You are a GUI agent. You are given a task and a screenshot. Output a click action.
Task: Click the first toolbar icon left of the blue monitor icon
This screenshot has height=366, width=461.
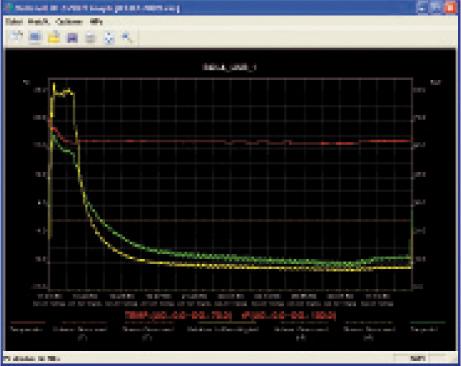click(16, 36)
